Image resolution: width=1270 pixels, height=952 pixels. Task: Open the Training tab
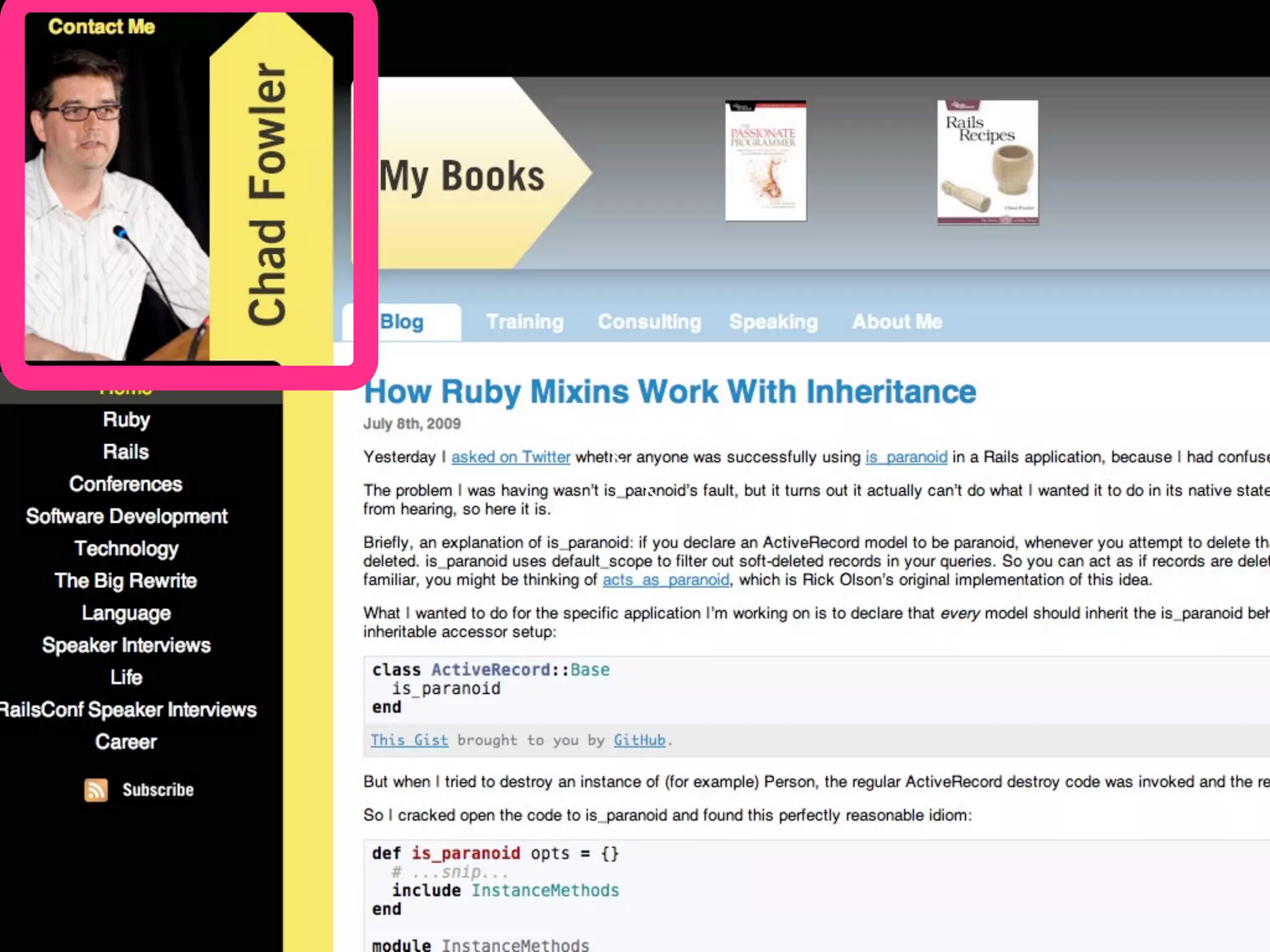pos(525,322)
